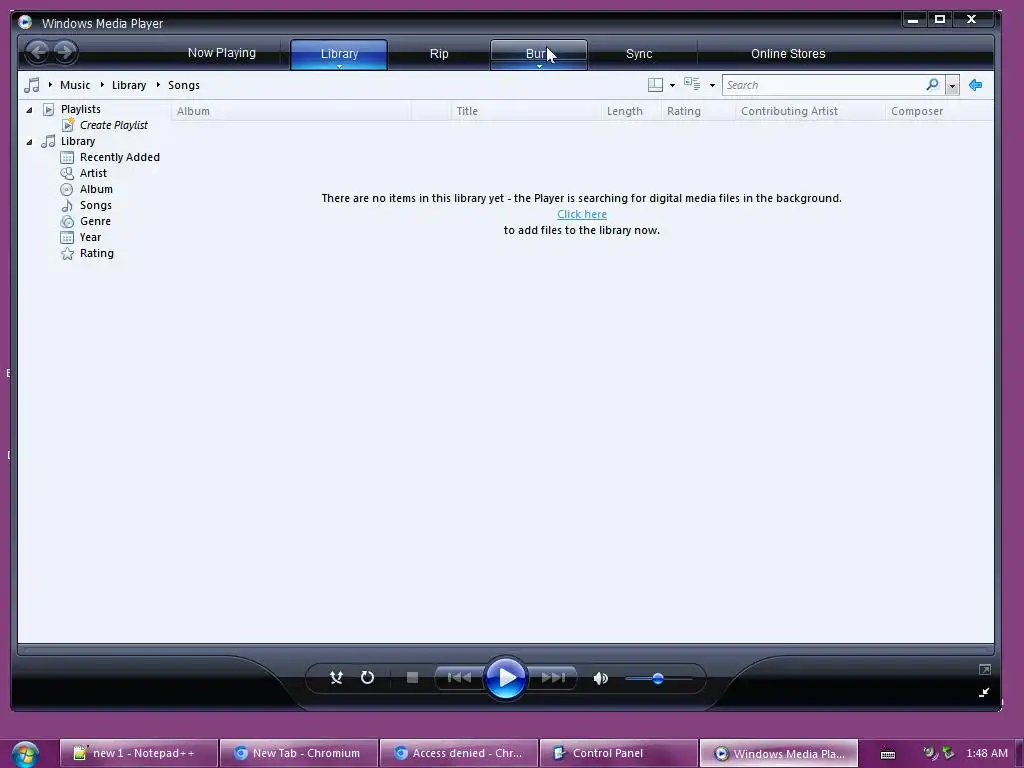Click the seek progress bar
The width and height of the screenshot is (1024, 768).
tap(505, 649)
